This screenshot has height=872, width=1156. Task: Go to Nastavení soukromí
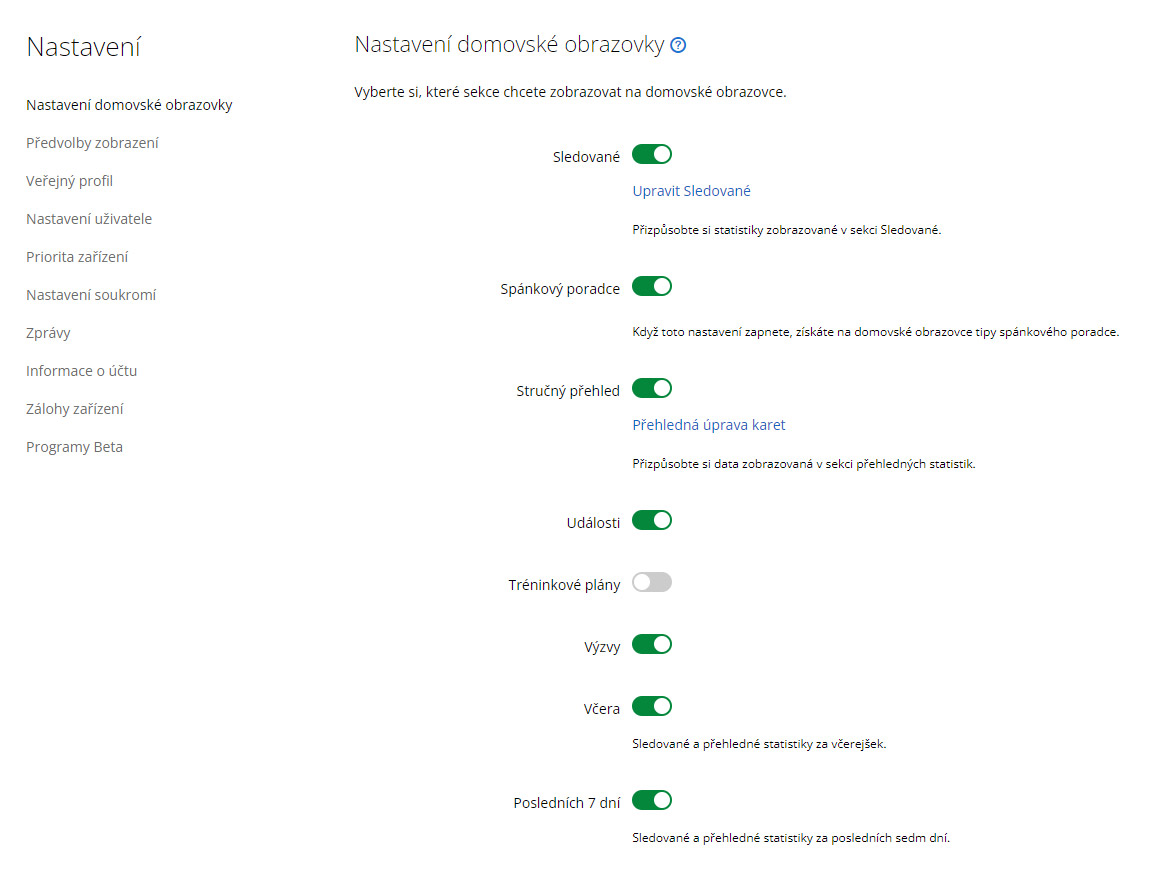pyautogui.click(x=91, y=295)
